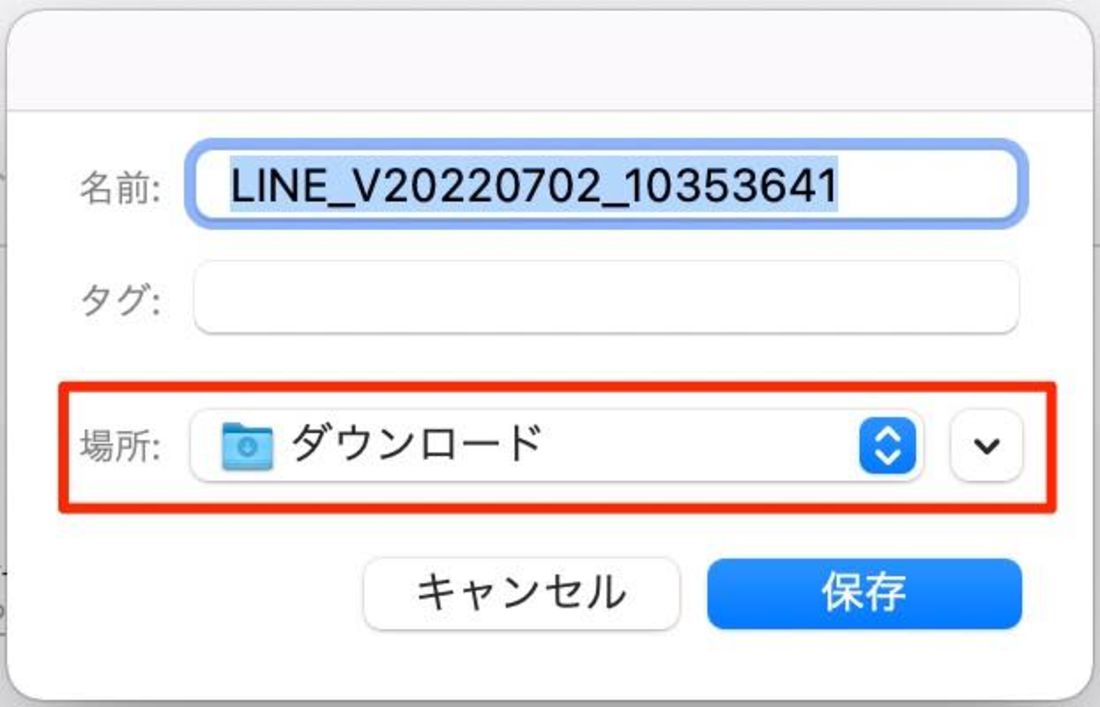Click the highlighted LINE_V20220702_10353641 text

click(x=534, y=185)
